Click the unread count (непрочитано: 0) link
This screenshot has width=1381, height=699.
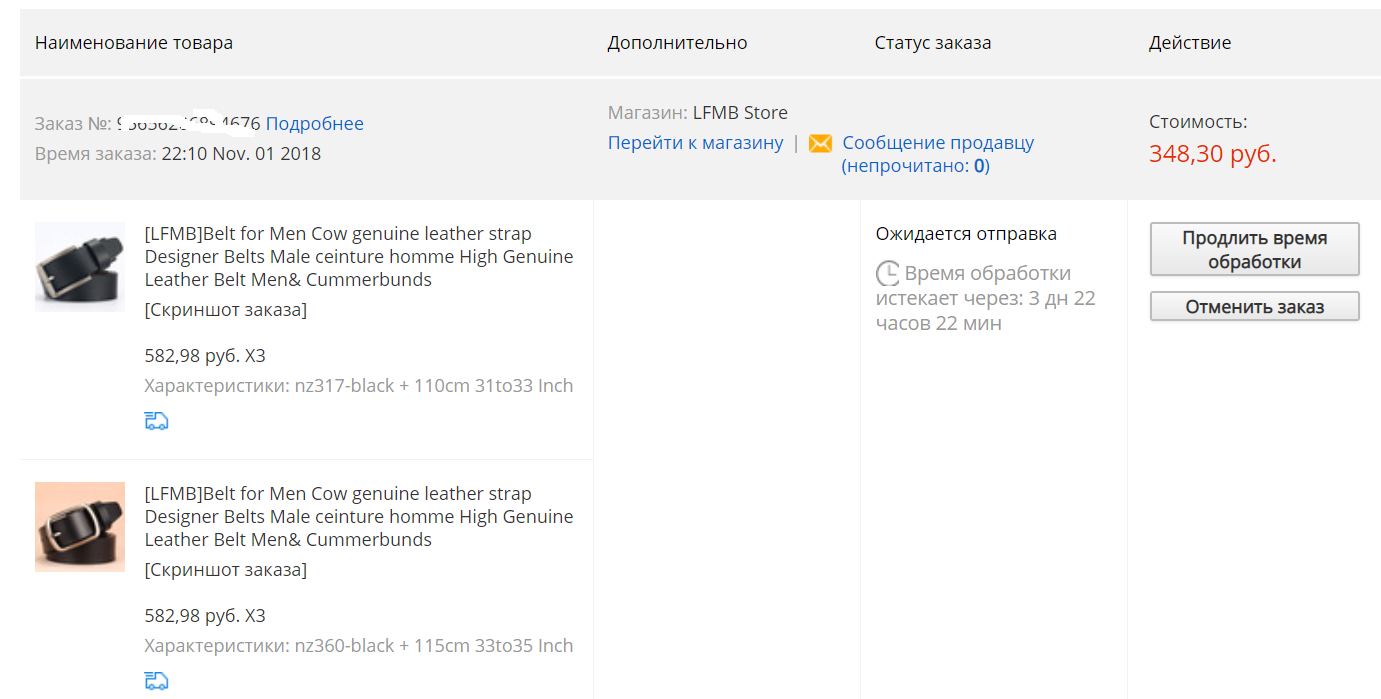(x=915, y=166)
